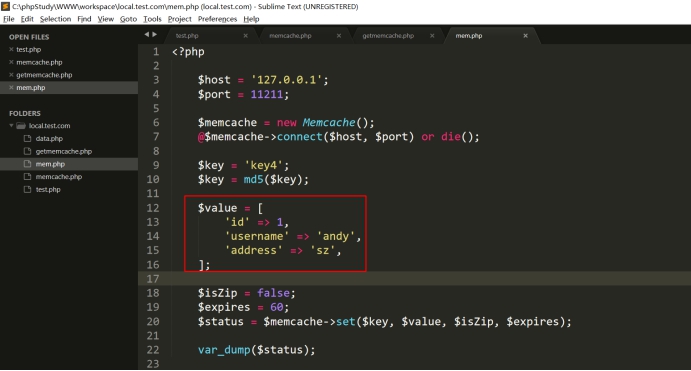Open the File menu
Image resolution: width=691 pixels, height=371 pixels.
pos(9,19)
